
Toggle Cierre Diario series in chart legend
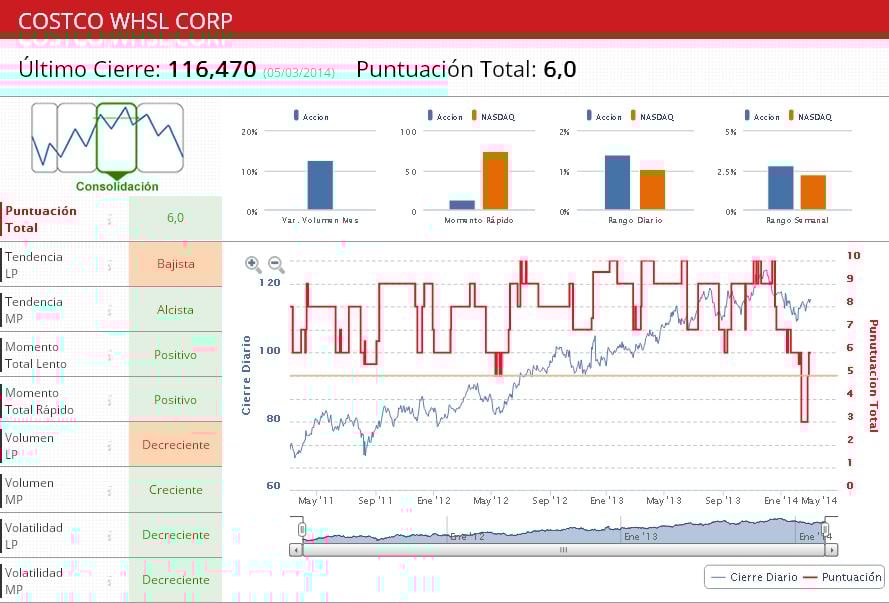coord(754,577)
